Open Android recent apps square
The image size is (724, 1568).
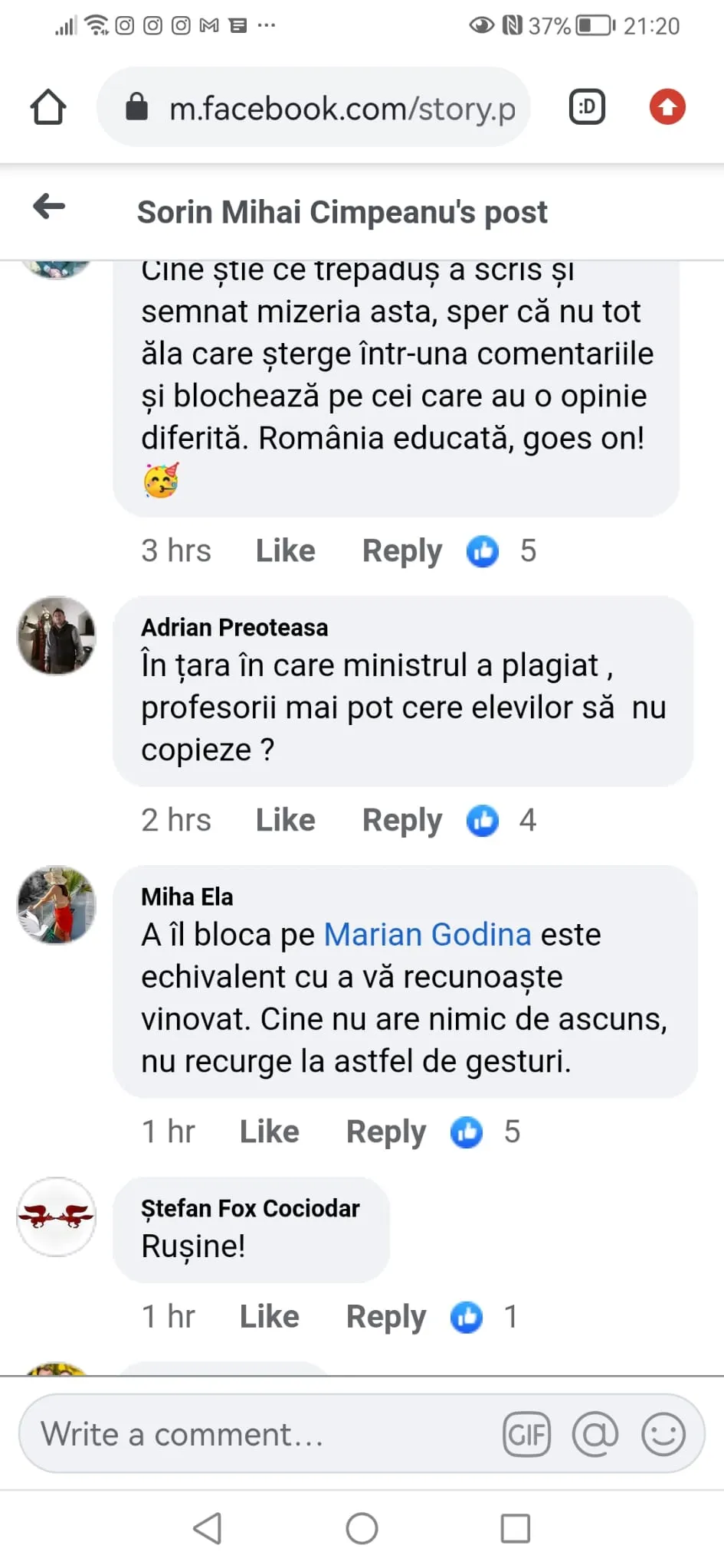click(x=515, y=1529)
